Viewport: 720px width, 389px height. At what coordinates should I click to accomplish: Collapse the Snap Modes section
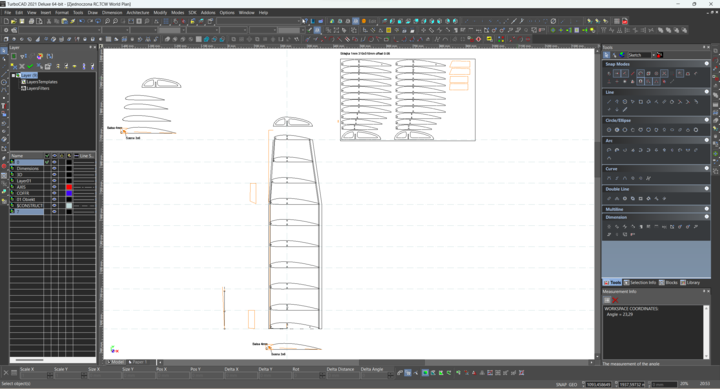click(707, 64)
